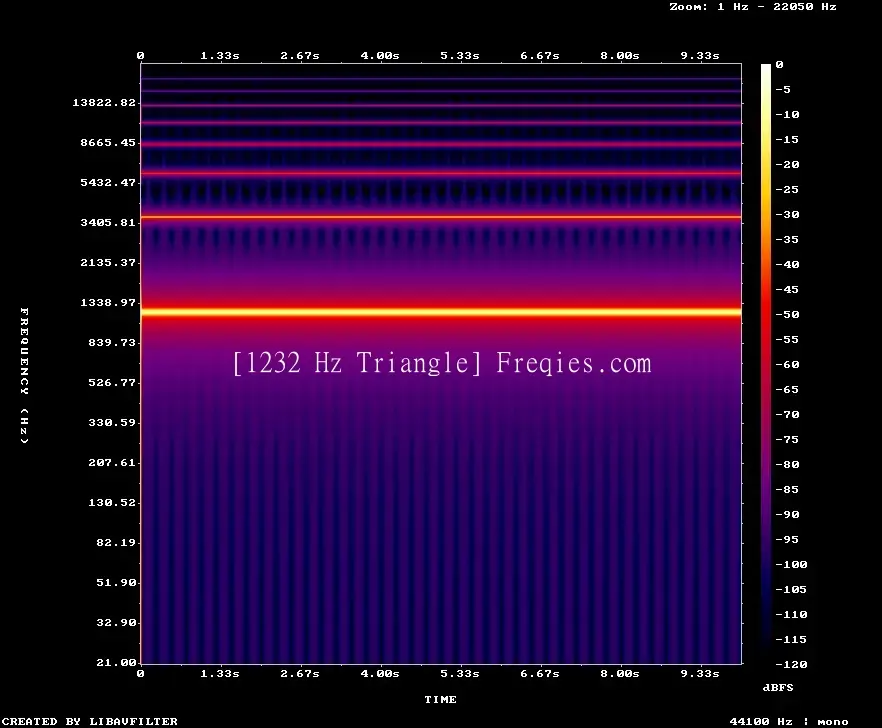Select 5.33s on the bottom time axis
Screen dimensions: 882x728
pyautogui.click(x=460, y=673)
